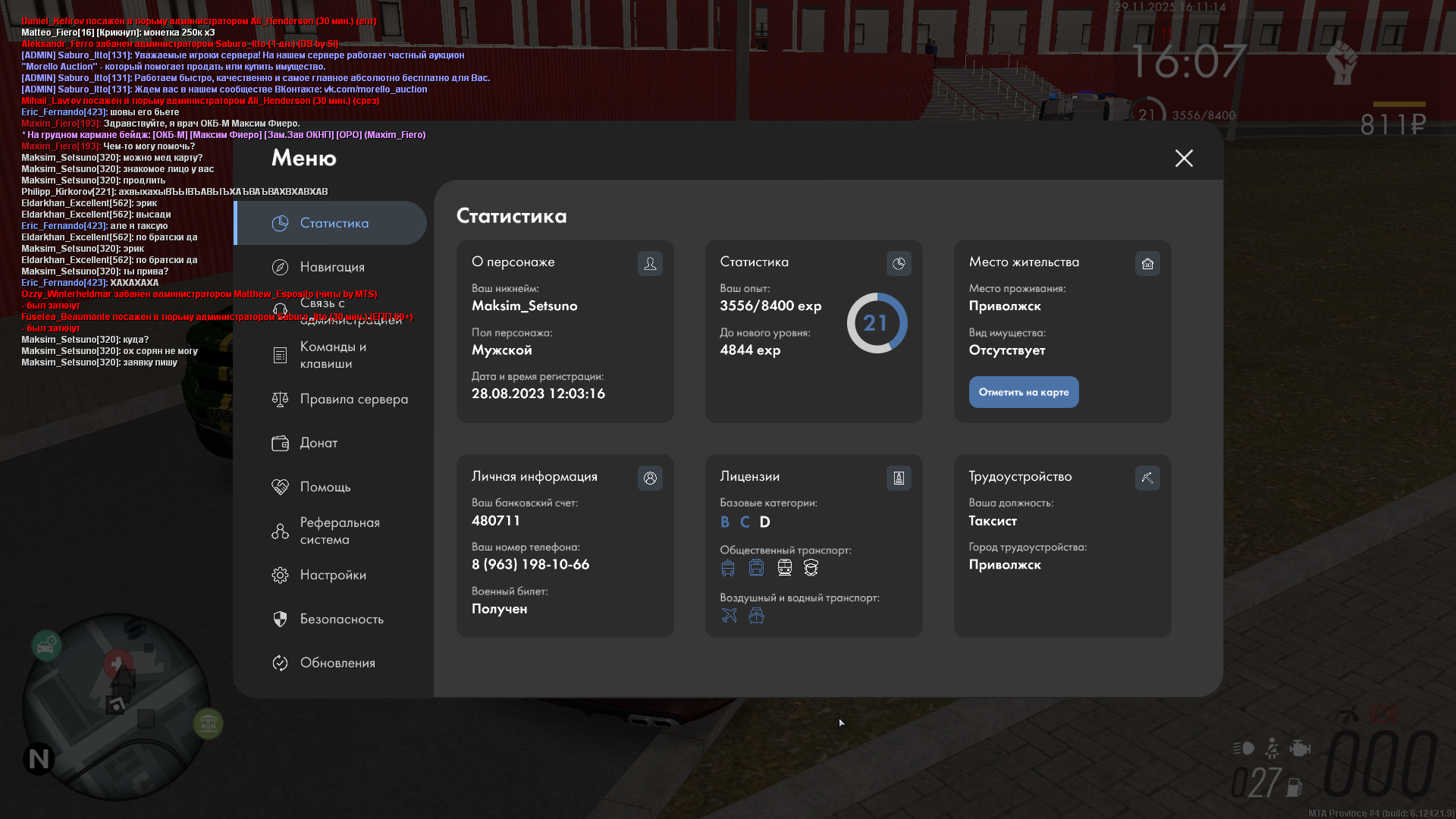Open the Навигация menu section
This screenshot has width=1456, height=819.
[x=331, y=267]
